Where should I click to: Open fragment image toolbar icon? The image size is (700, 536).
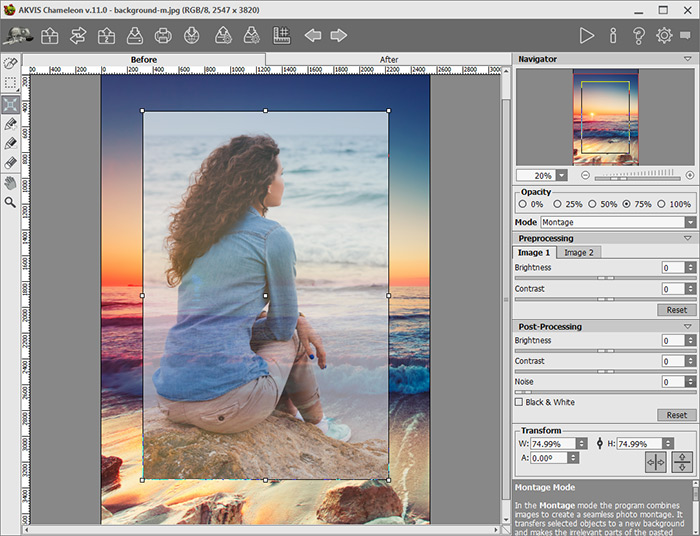click(x=106, y=36)
